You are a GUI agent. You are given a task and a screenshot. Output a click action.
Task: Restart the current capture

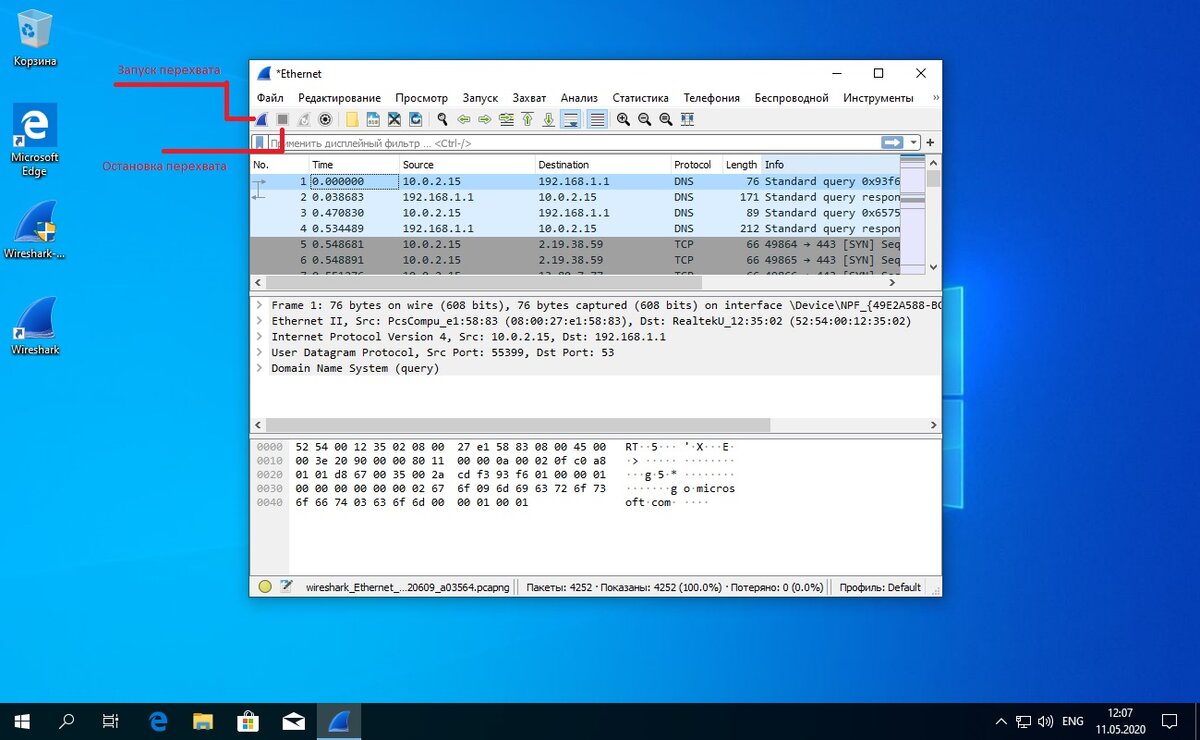tap(304, 120)
